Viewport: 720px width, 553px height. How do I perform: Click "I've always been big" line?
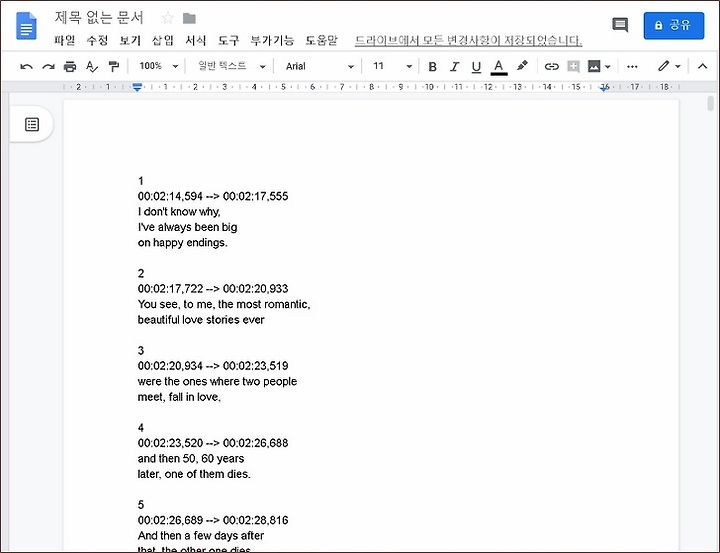(x=187, y=227)
